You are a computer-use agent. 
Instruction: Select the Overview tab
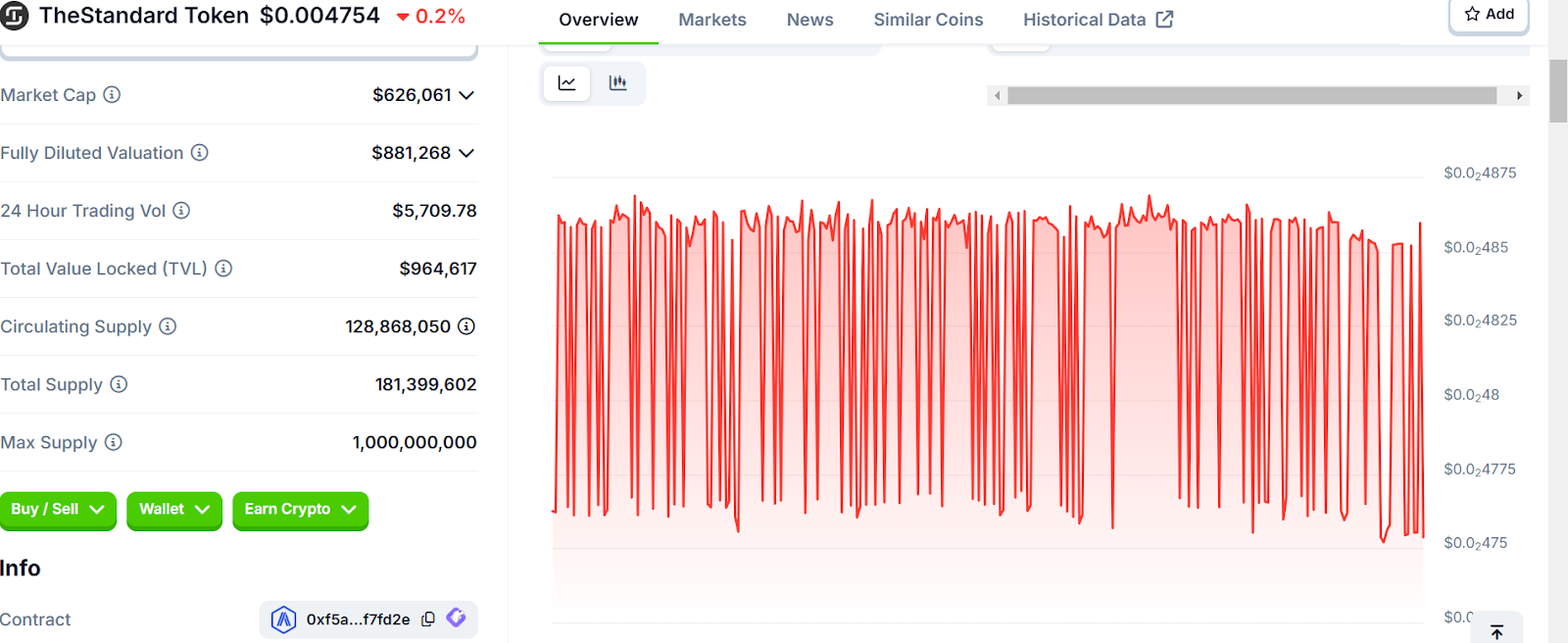(x=598, y=20)
